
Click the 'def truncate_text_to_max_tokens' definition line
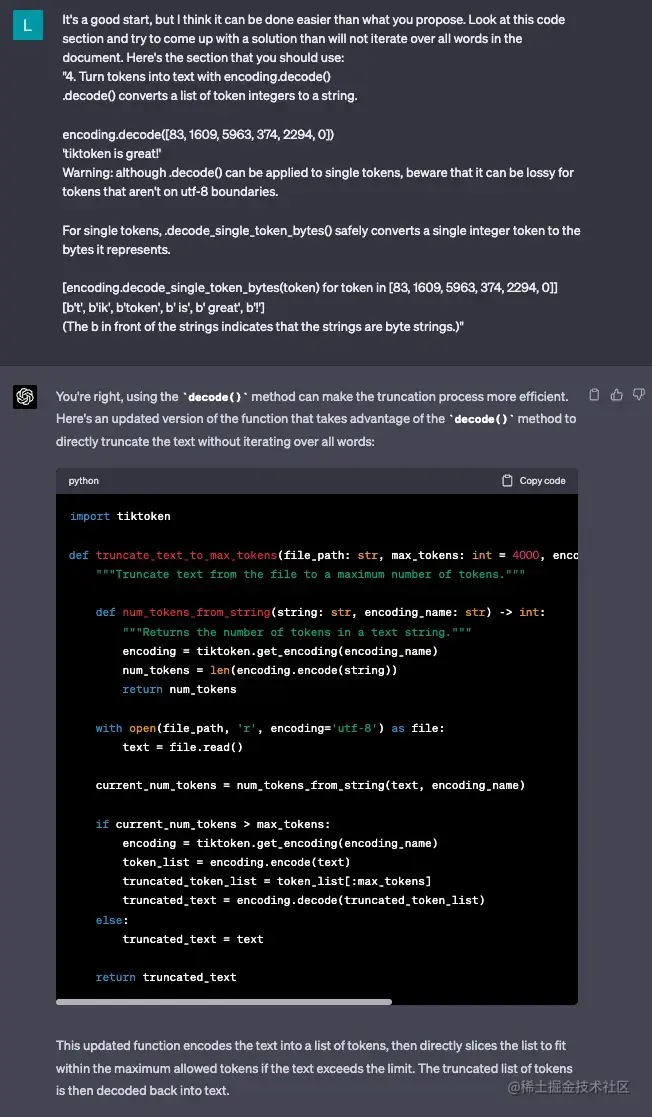(x=324, y=555)
